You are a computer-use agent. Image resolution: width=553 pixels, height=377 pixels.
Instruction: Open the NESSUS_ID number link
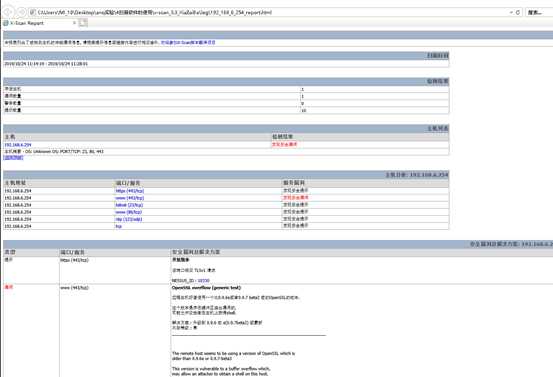[203, 281]
